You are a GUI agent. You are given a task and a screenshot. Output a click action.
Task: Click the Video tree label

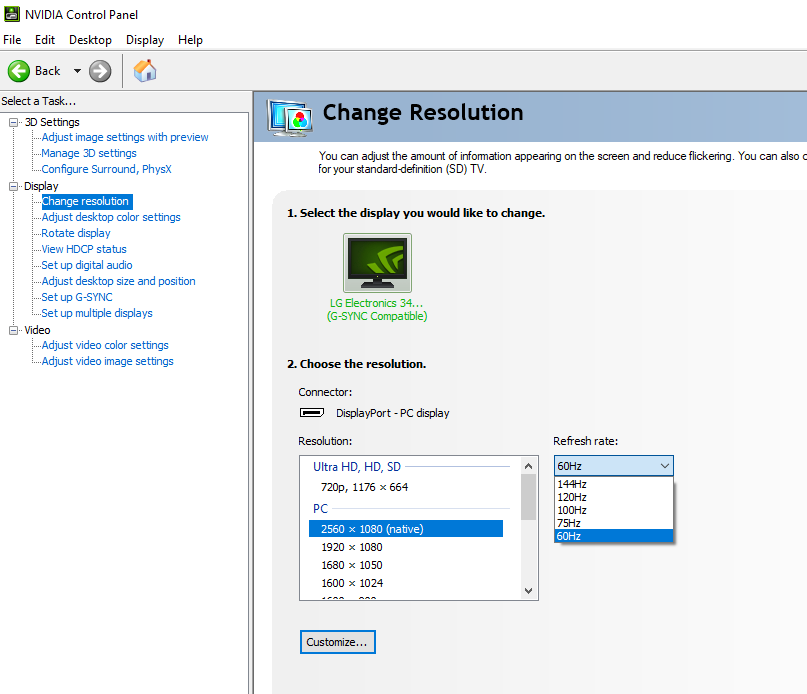[37, 330]
